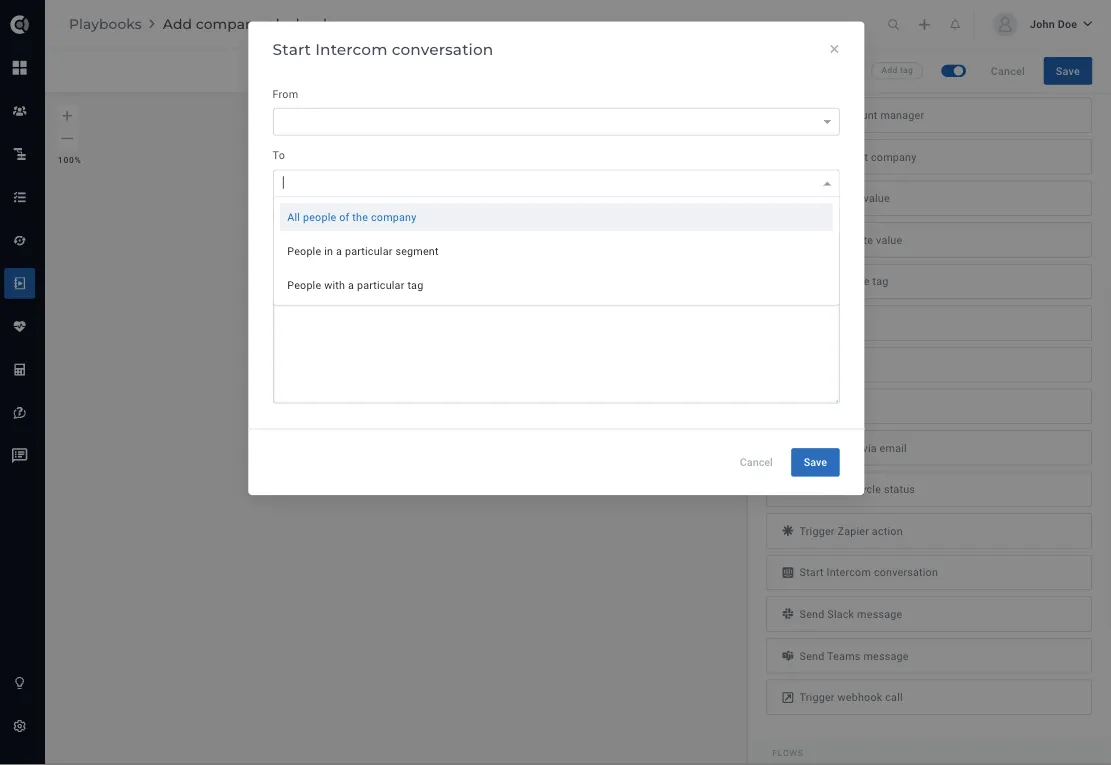Click the Add tag button

point(897,70)
